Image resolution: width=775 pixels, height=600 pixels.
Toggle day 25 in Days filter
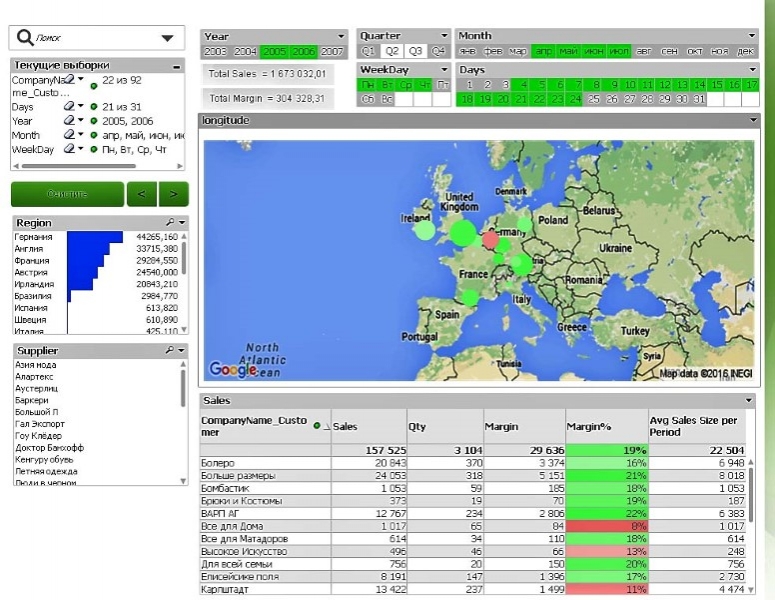click(594, 99)
